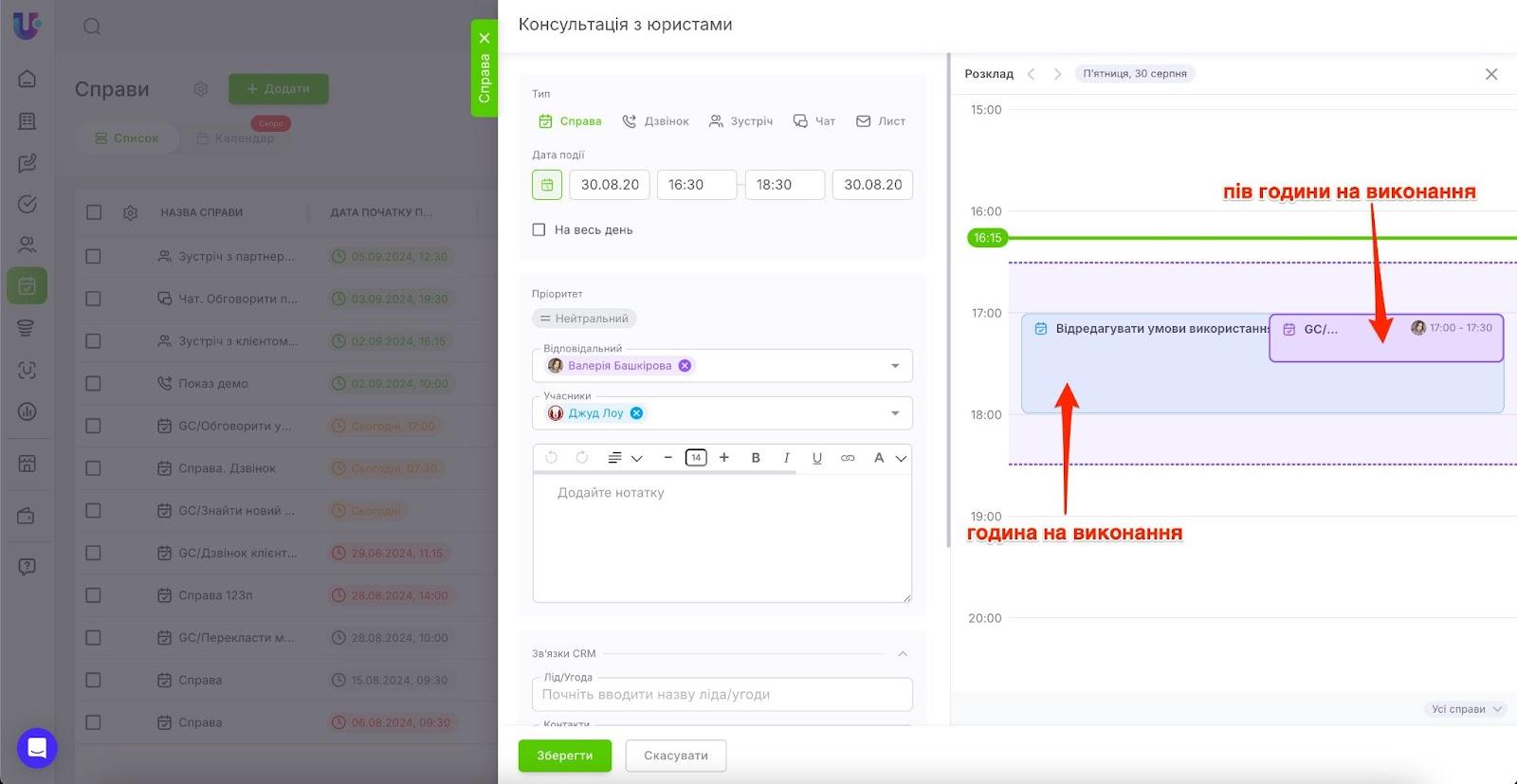Redo the note edit
The width and height of the screenshot is (1517, 784).
pos(582,458)
